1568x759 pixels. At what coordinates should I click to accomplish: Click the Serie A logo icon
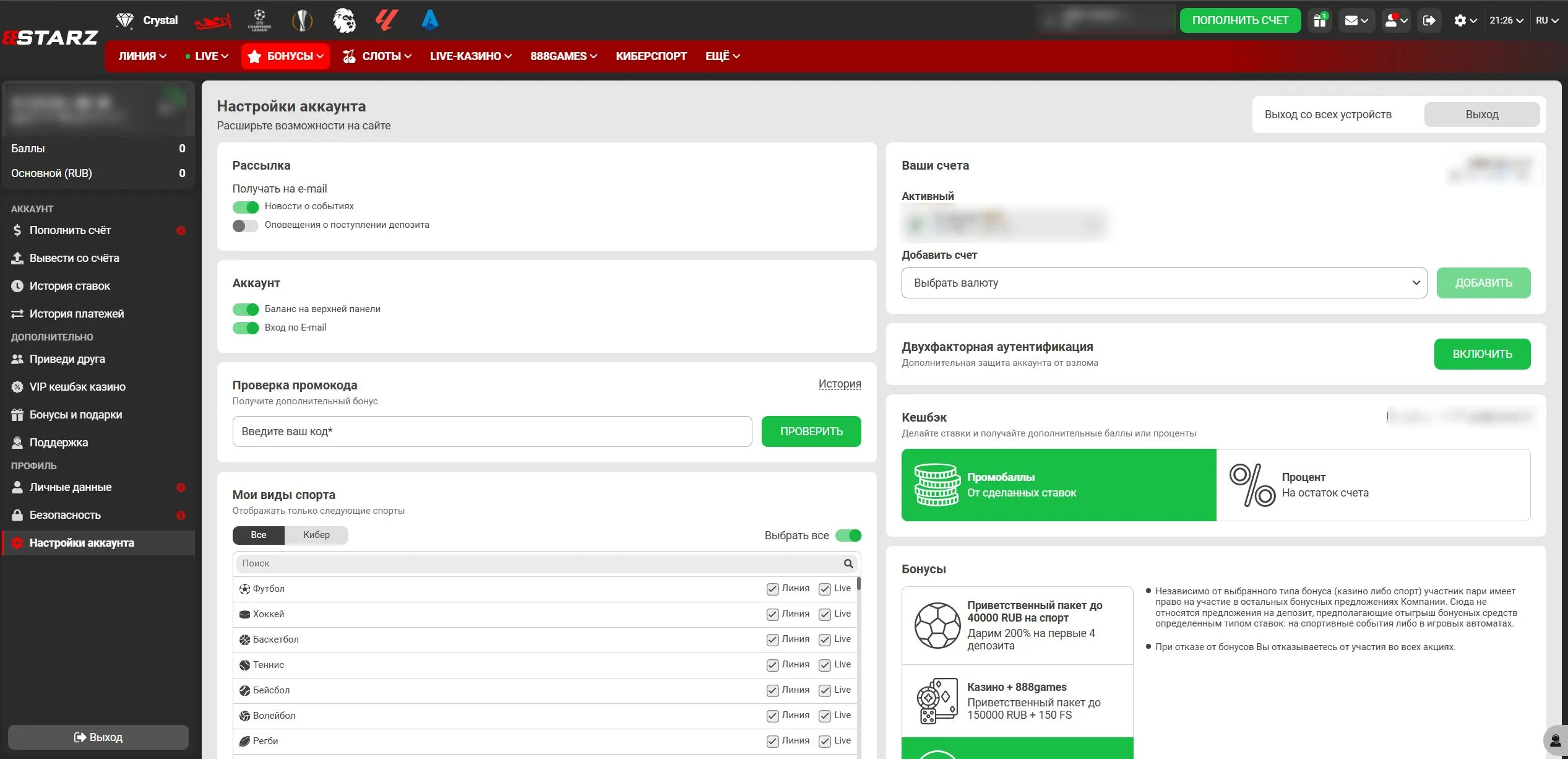(429, 20)
